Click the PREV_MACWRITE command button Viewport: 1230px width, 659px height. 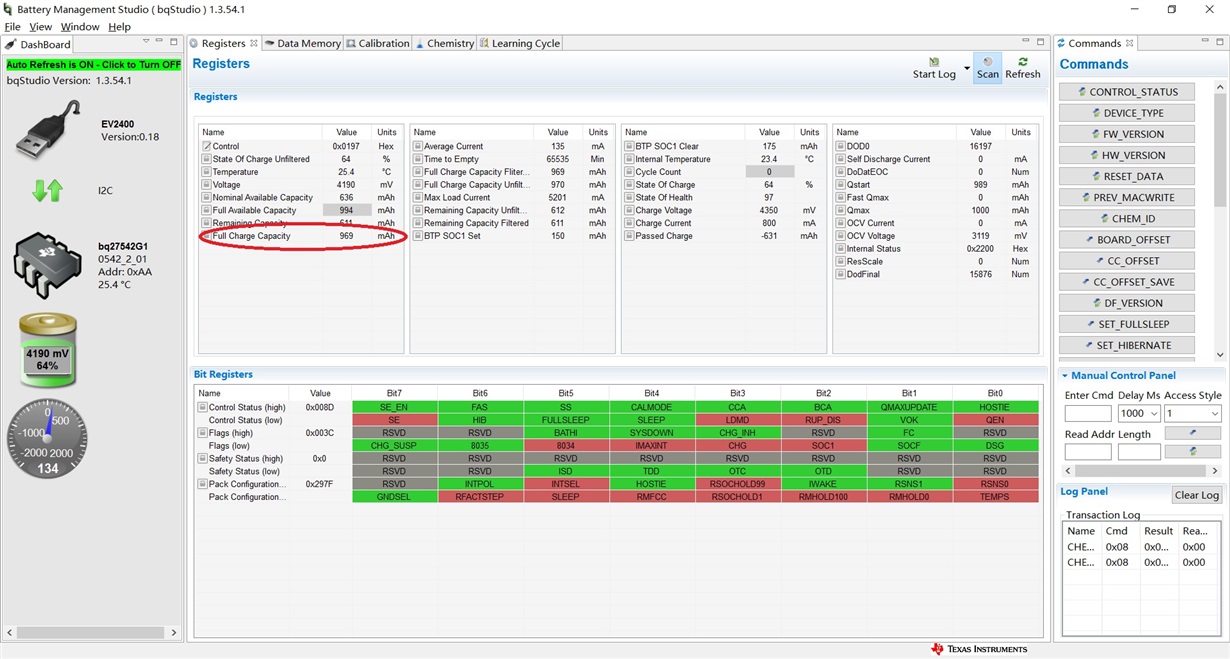point(1127,197)
